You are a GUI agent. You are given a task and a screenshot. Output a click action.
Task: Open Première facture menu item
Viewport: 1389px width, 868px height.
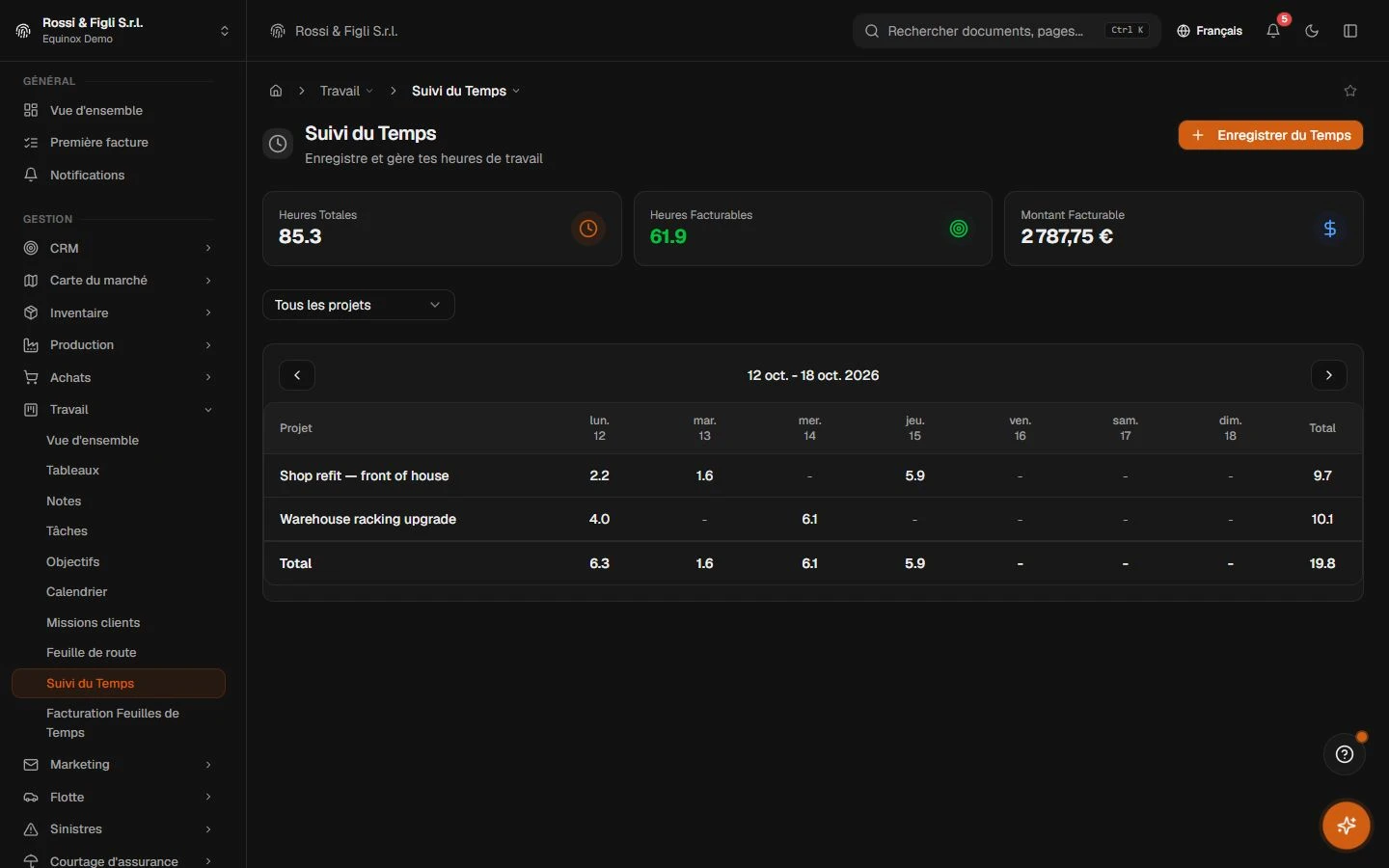click(x=119, y=143)
